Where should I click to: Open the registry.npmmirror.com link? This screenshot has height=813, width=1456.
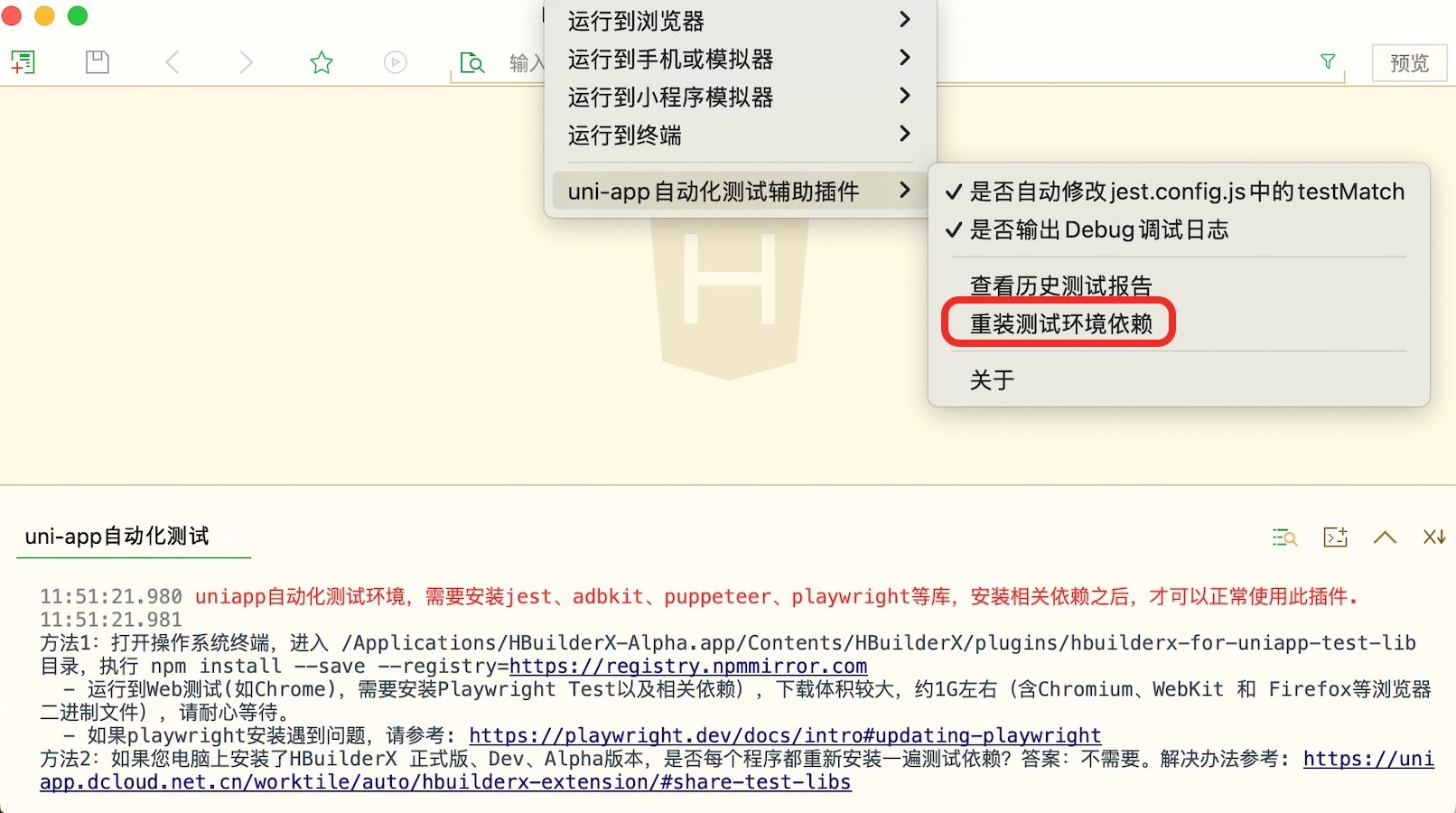pyautogui.click(x=688, y=667)
